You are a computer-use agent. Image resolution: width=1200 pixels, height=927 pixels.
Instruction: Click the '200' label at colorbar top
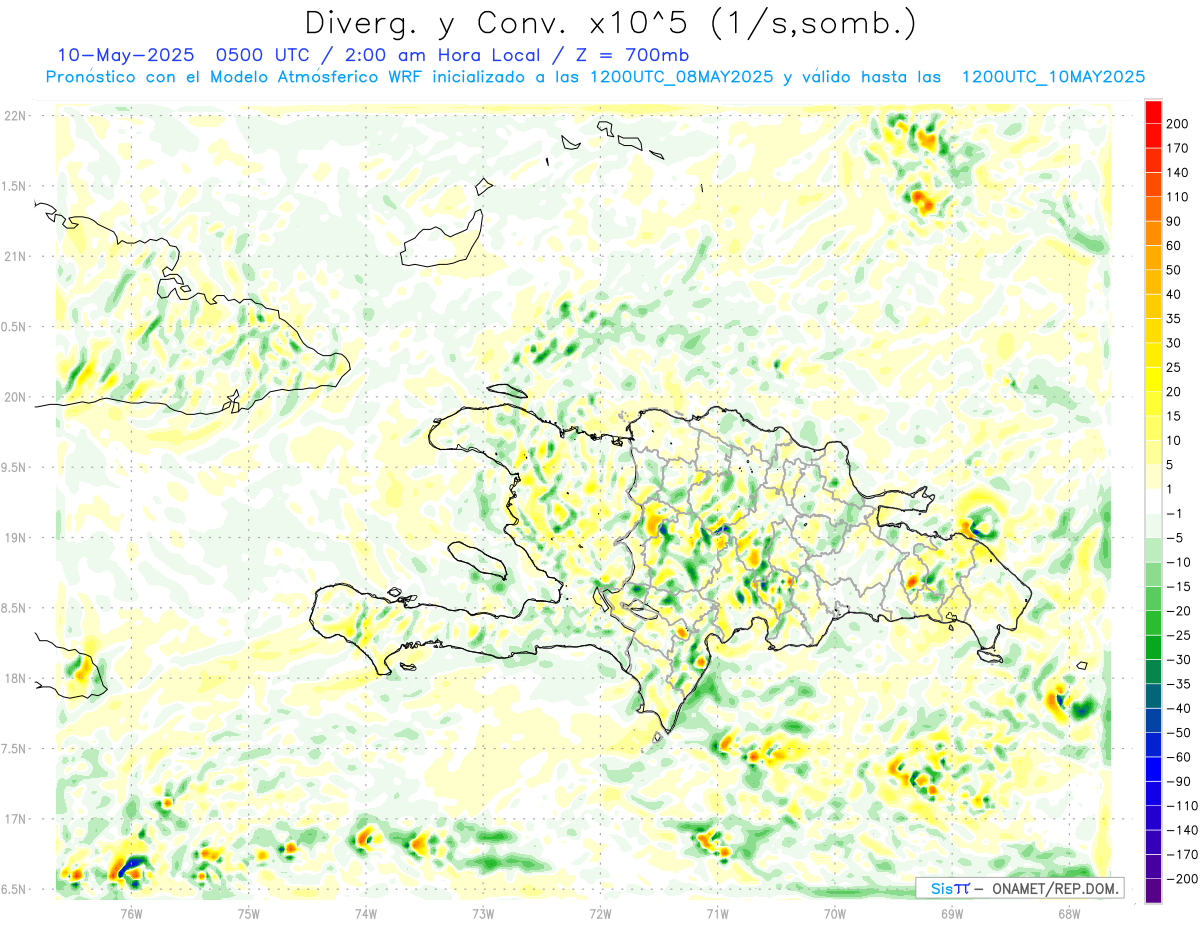[x=1177, y=122]
